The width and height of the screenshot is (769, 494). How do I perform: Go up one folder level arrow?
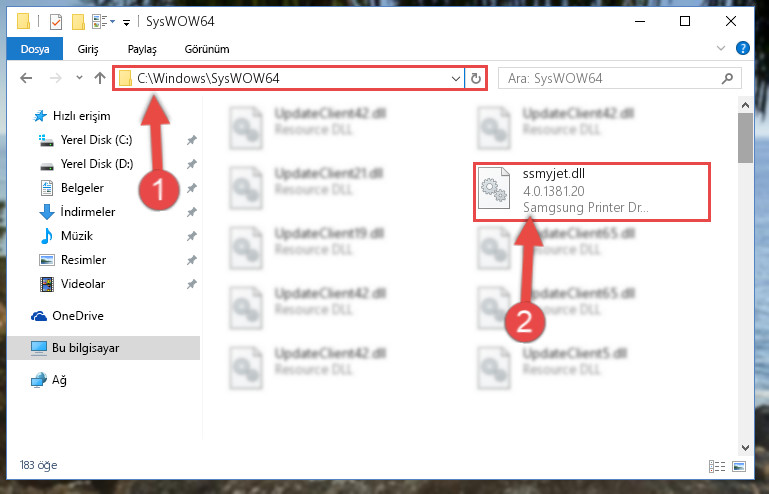click(100, 78)
